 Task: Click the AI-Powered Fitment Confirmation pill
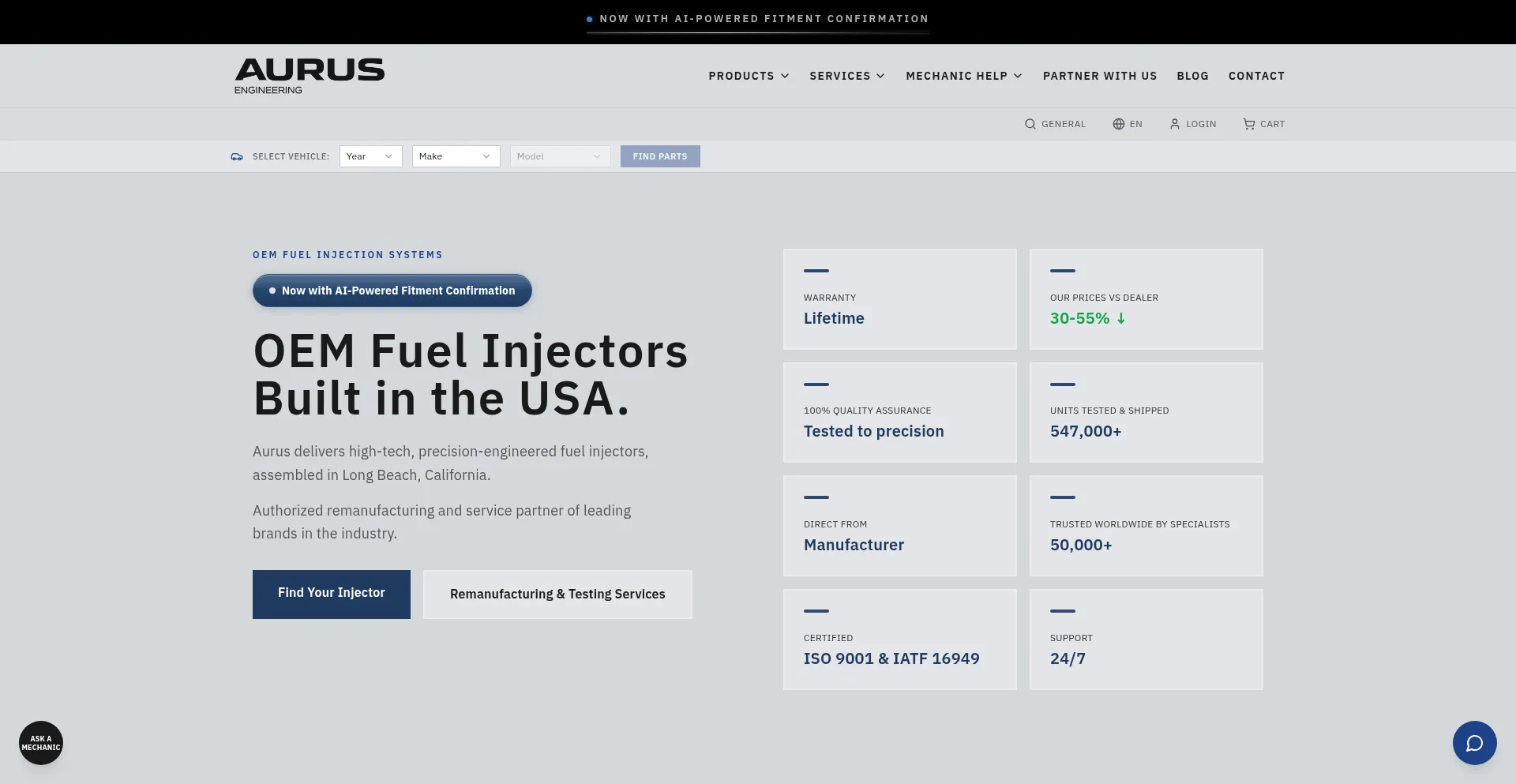[392, 291]
